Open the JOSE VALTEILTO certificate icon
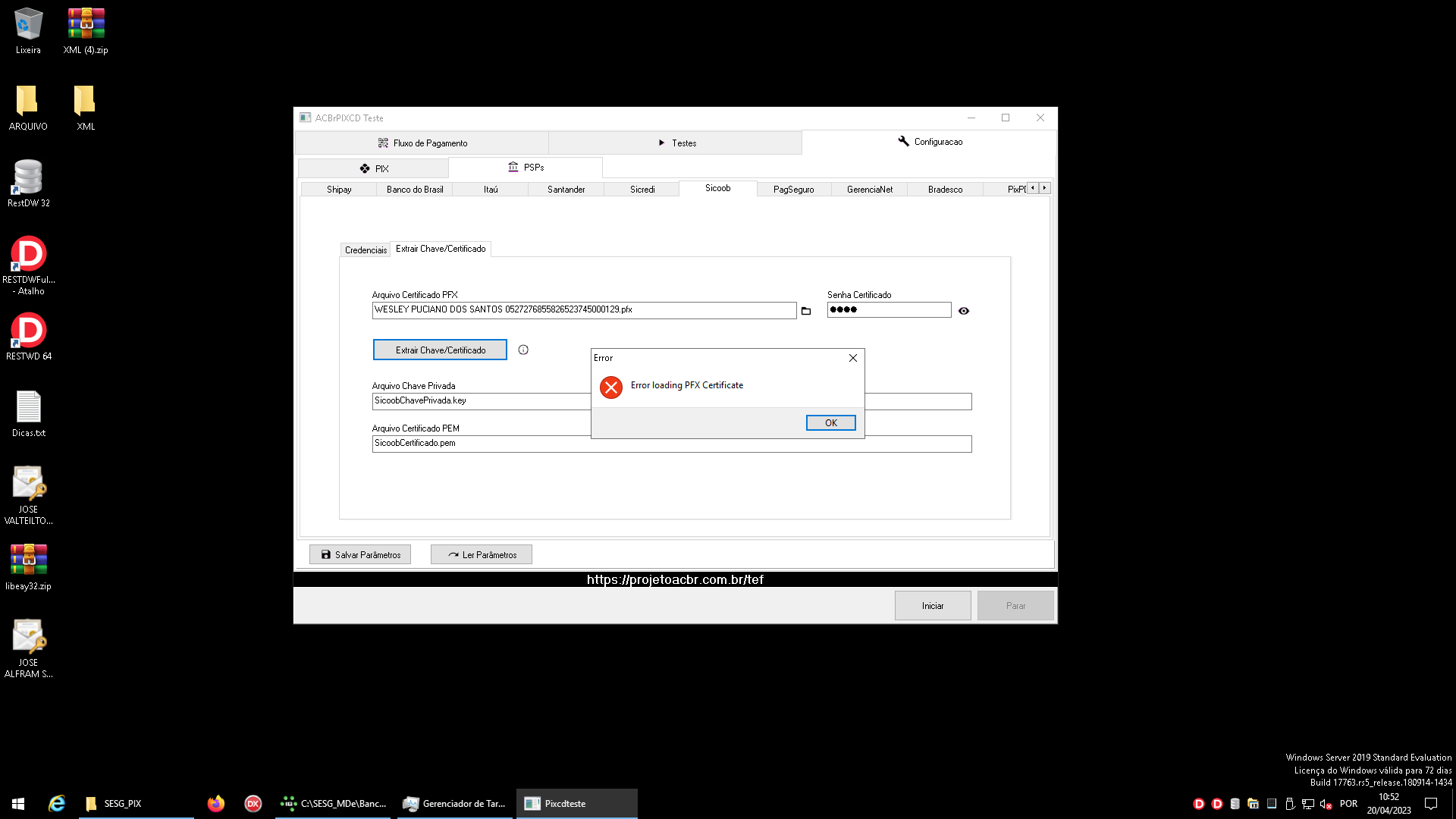This screenshot has height=819, width=1456. (x=28, y=494)
